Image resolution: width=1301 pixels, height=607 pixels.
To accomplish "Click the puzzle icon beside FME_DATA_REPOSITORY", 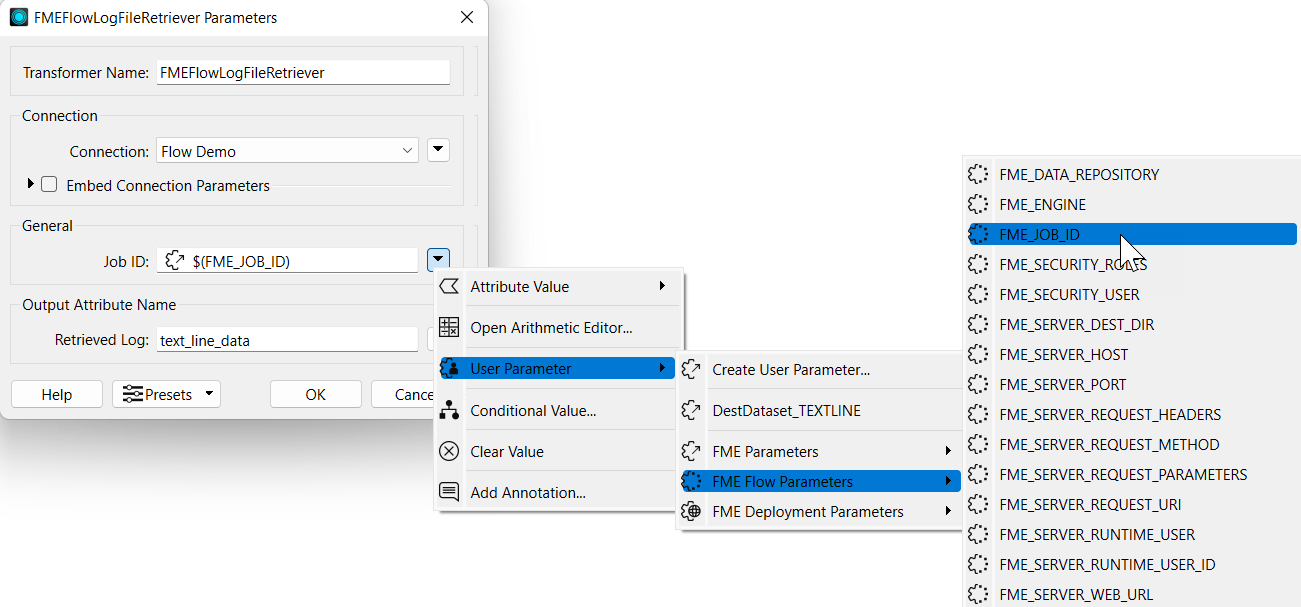I will click(977, 174).
